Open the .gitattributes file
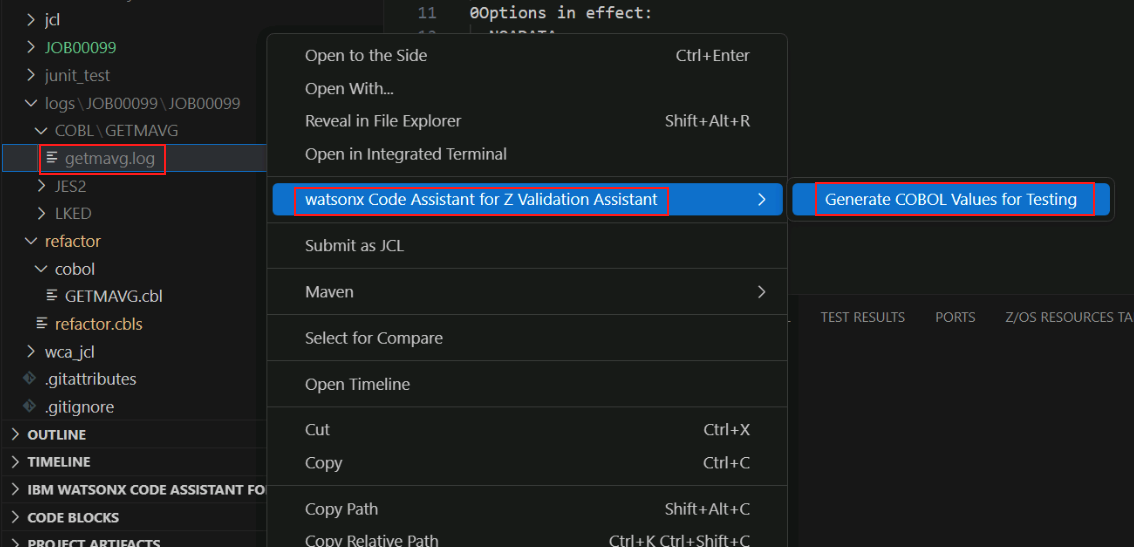Screen dimensions: 1134x547 click(90, 379)
